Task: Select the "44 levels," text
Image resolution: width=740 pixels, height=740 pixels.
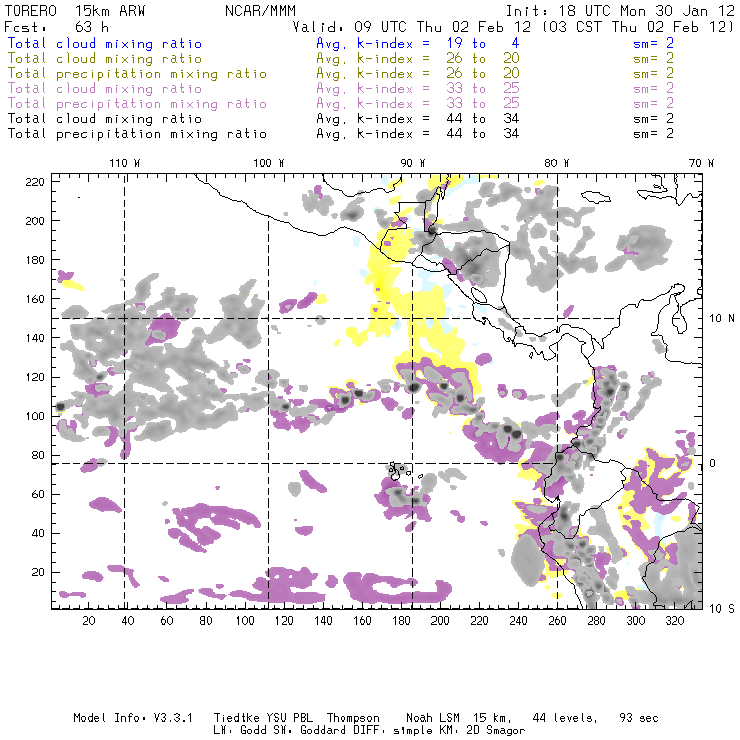Action: pyautogui.click(x=565, y=718)
